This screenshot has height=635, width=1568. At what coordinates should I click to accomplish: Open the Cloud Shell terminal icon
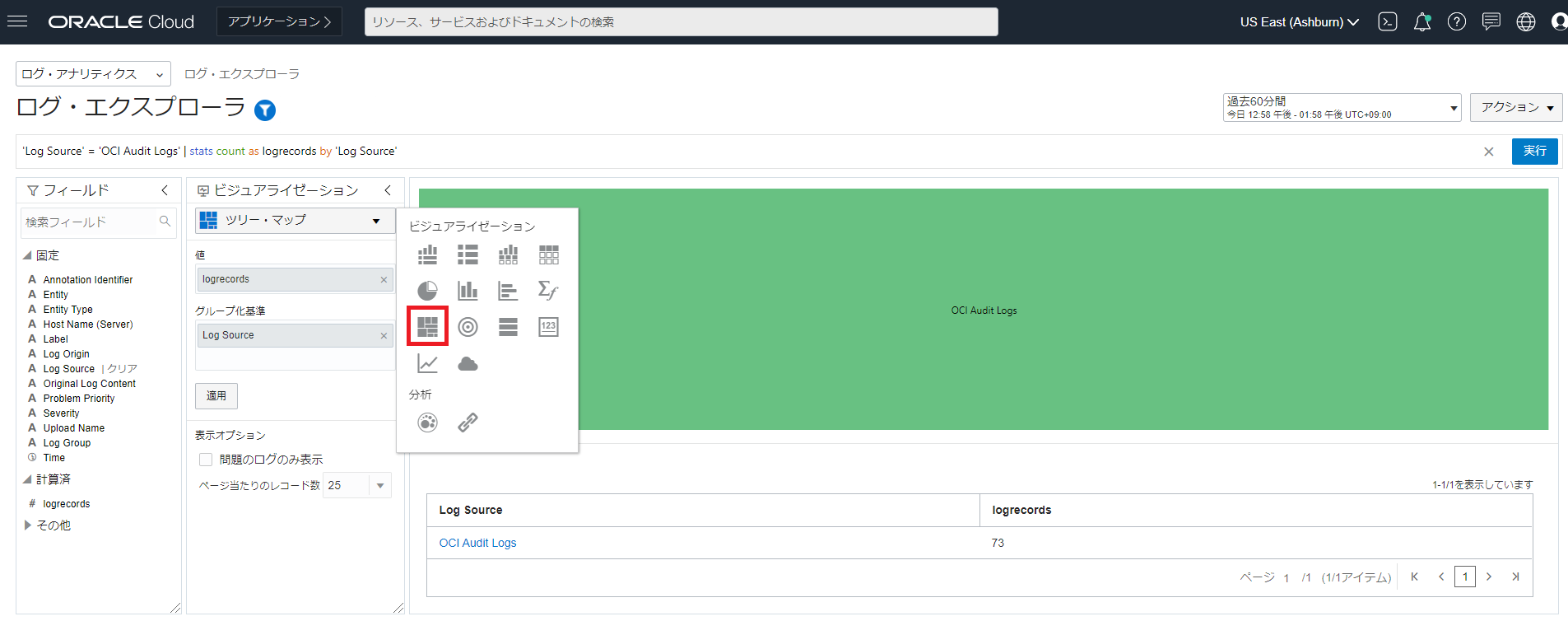[1388, 22]
